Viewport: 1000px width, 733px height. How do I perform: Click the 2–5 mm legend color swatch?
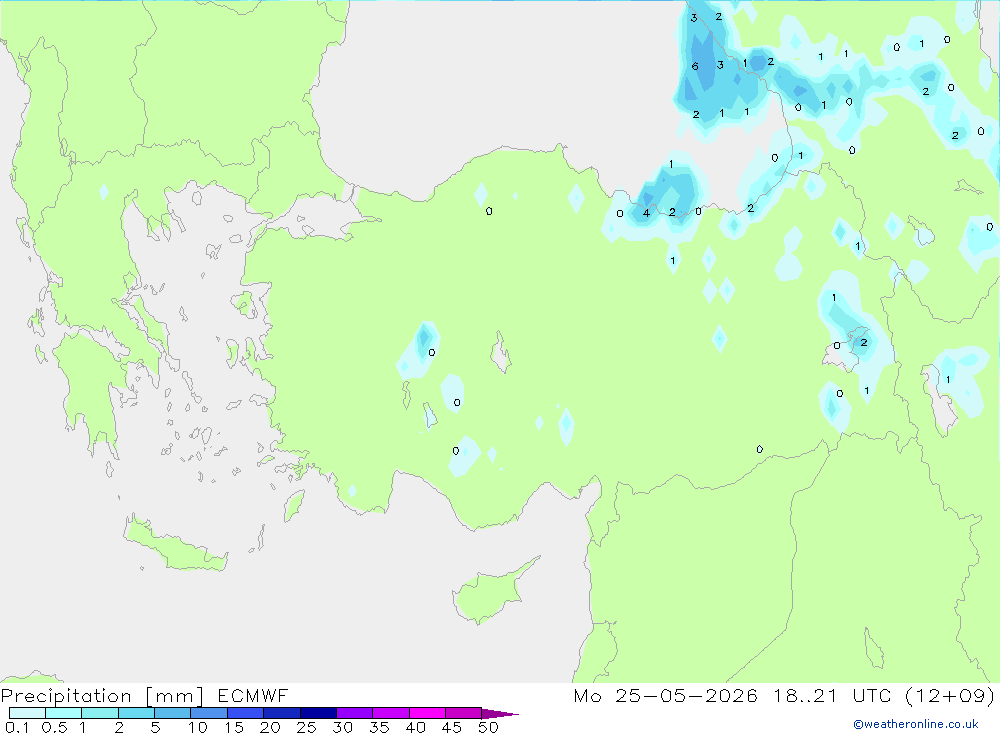pyautogui.click(x=136, y=713)
